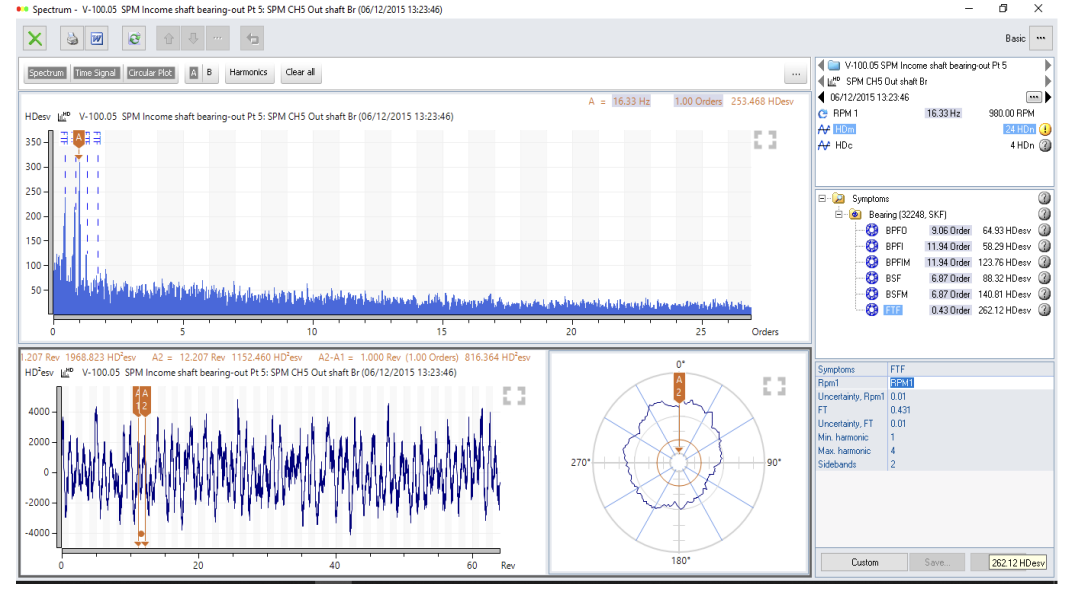The image size is (1068, 600).
Task: Expand the circular polar plot to fullscreen
Action: coord(774,386)
